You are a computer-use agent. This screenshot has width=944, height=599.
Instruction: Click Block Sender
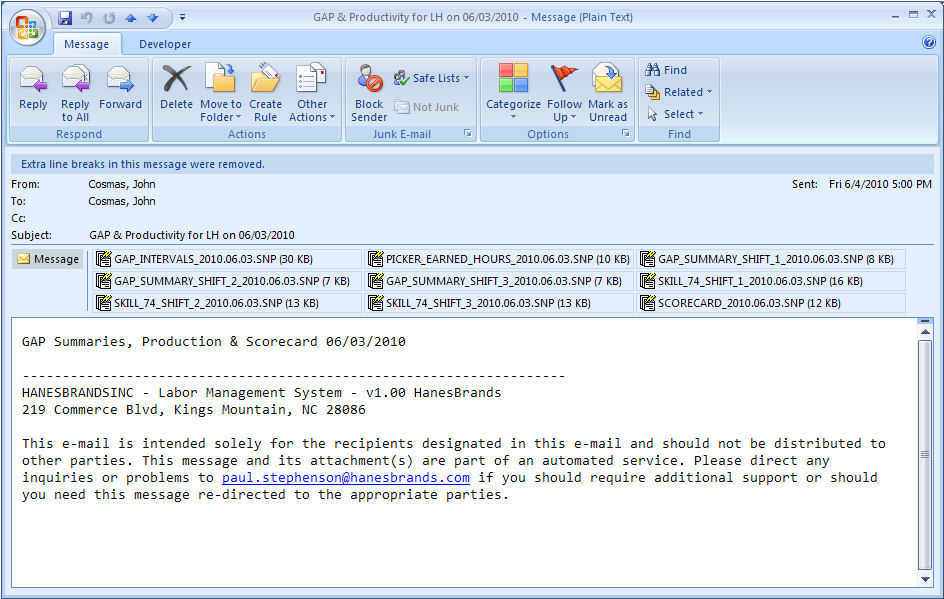(369, 93)
